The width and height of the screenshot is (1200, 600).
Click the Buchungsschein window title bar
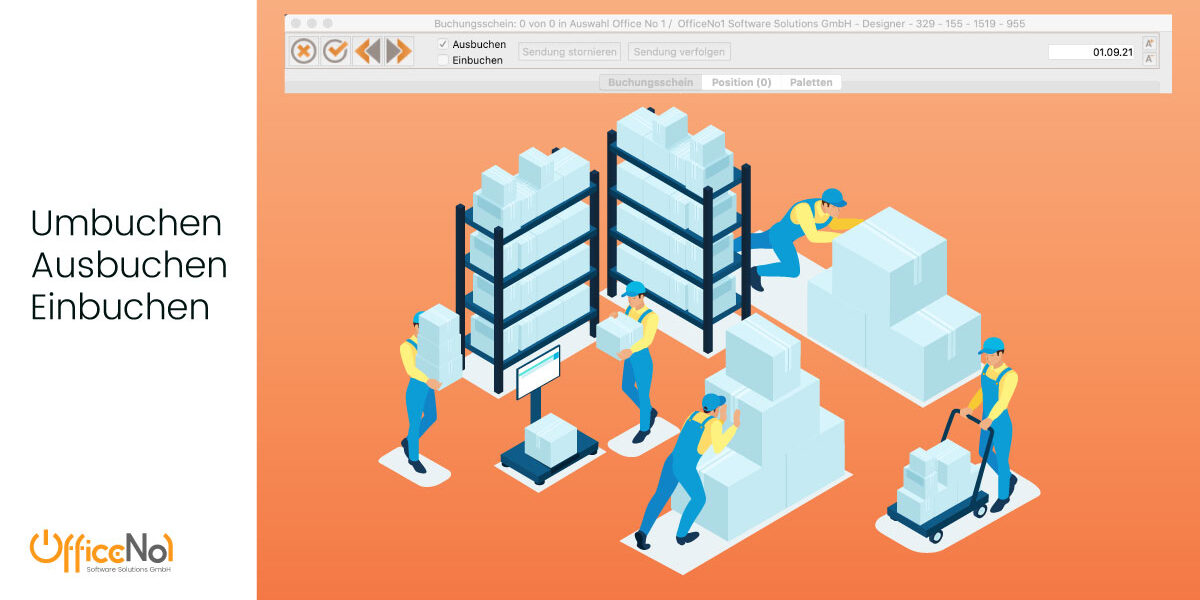[x=729, y=23]
